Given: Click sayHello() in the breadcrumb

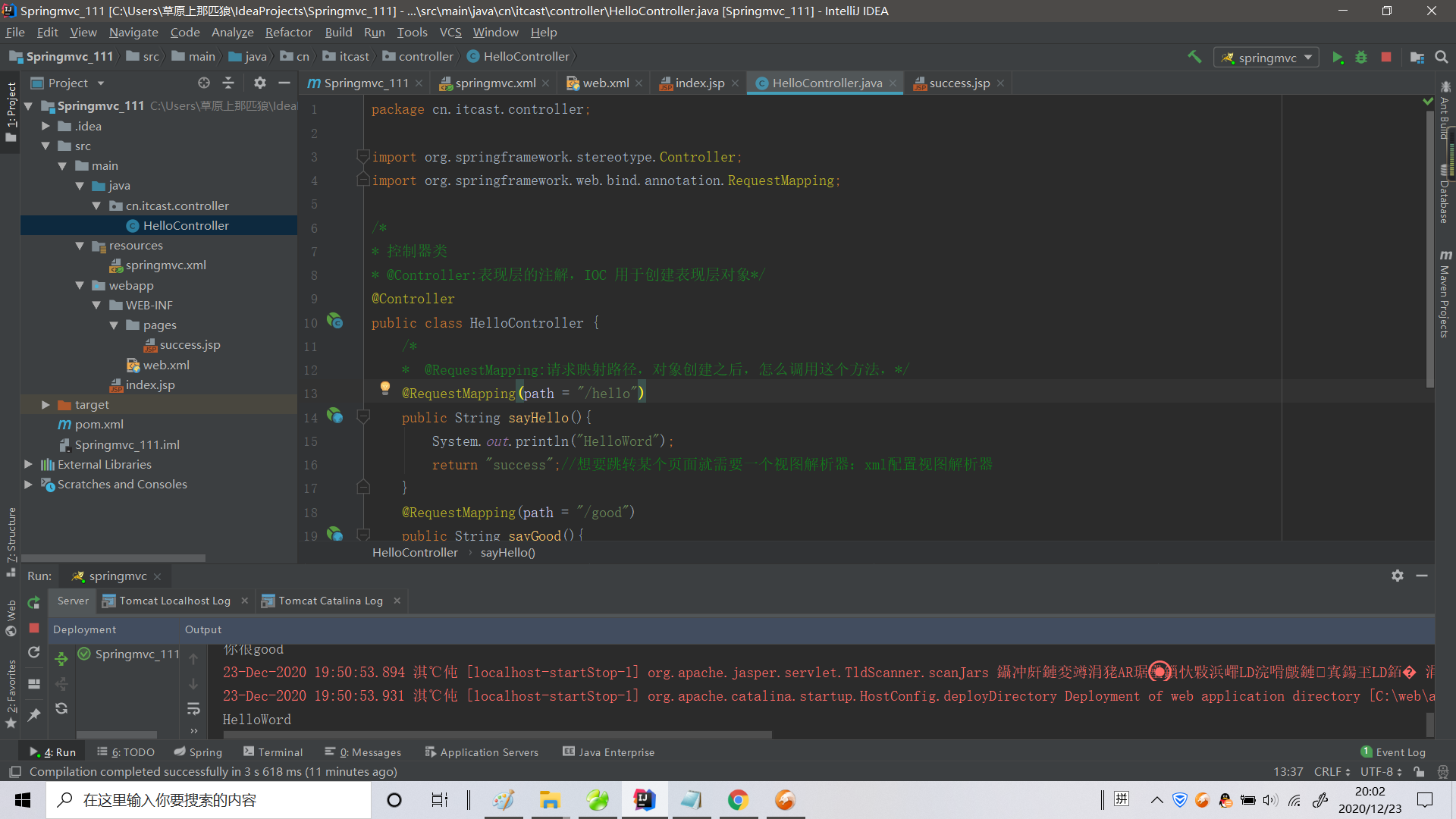Looking at the screenshot, I should 507,553.
